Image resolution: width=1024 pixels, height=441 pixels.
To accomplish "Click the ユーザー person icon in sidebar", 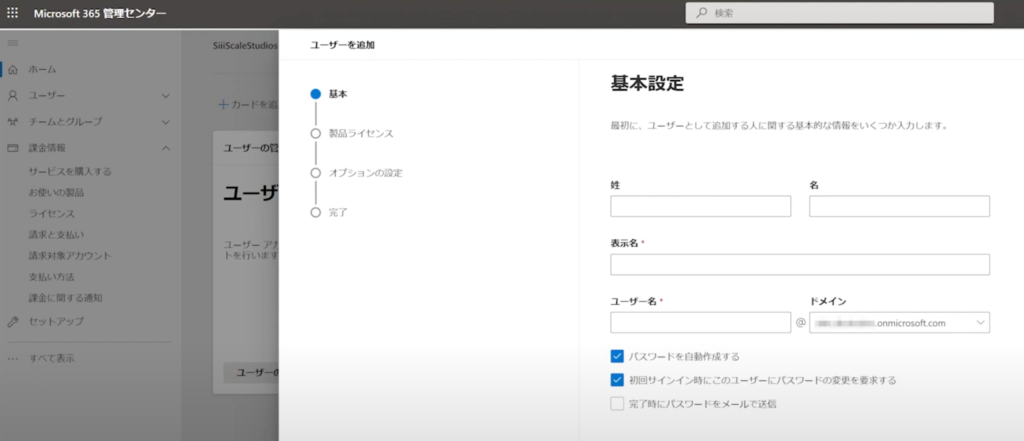I will pyautogui.click(x=13, y=96).
